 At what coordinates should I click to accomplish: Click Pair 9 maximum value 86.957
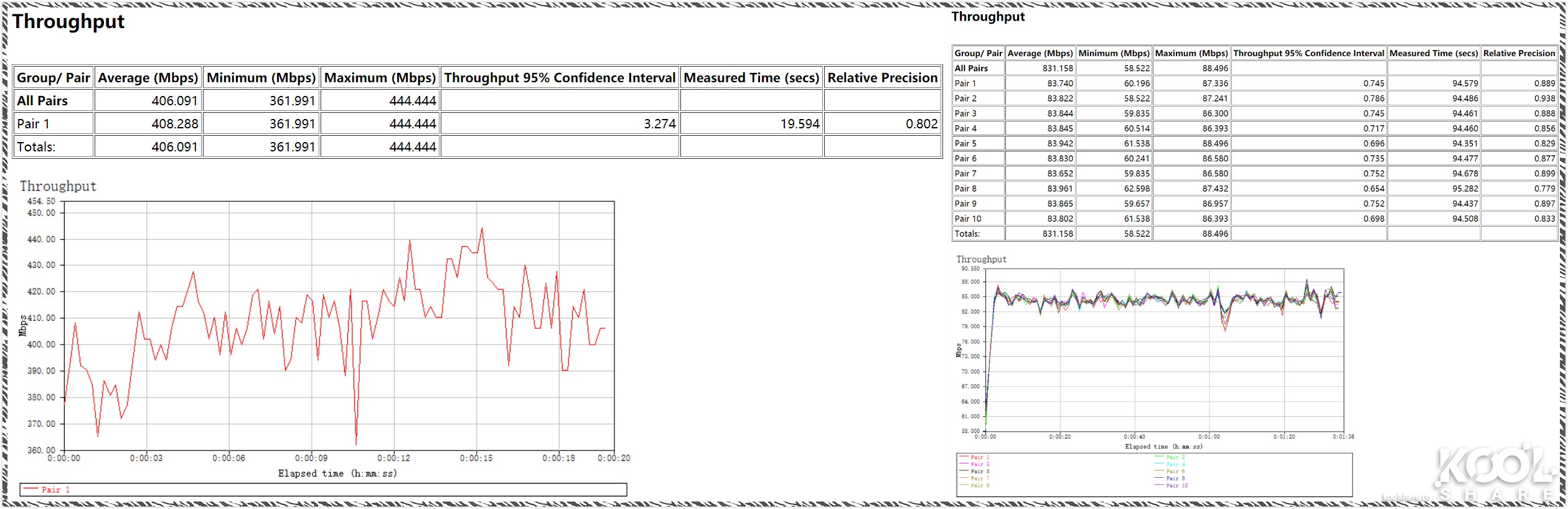pyautogui.click(x=1215, y=204)
